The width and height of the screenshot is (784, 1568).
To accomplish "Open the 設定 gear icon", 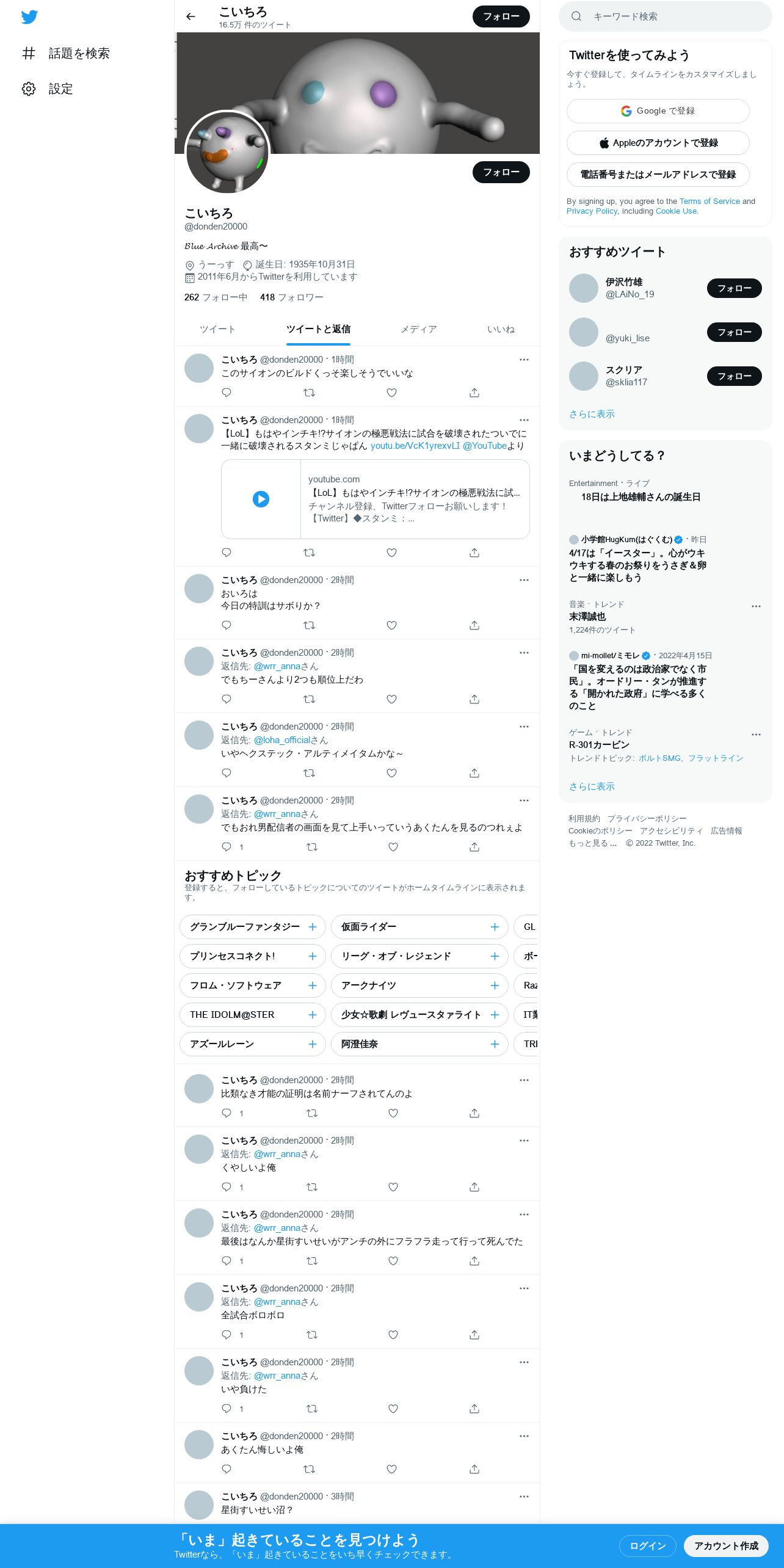I will pyautogui.click(x=29, y=89).
